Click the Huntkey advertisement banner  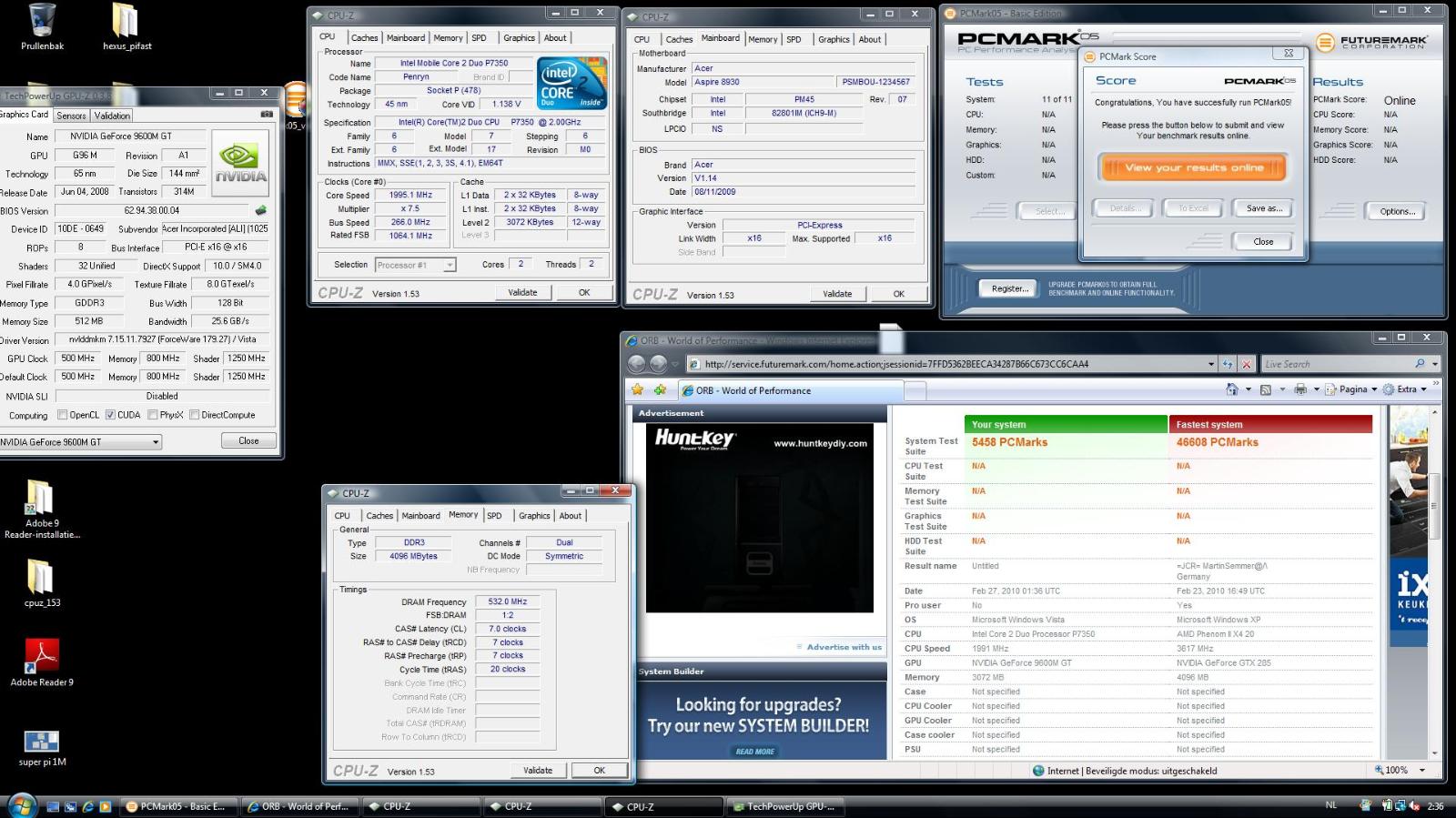759,518
